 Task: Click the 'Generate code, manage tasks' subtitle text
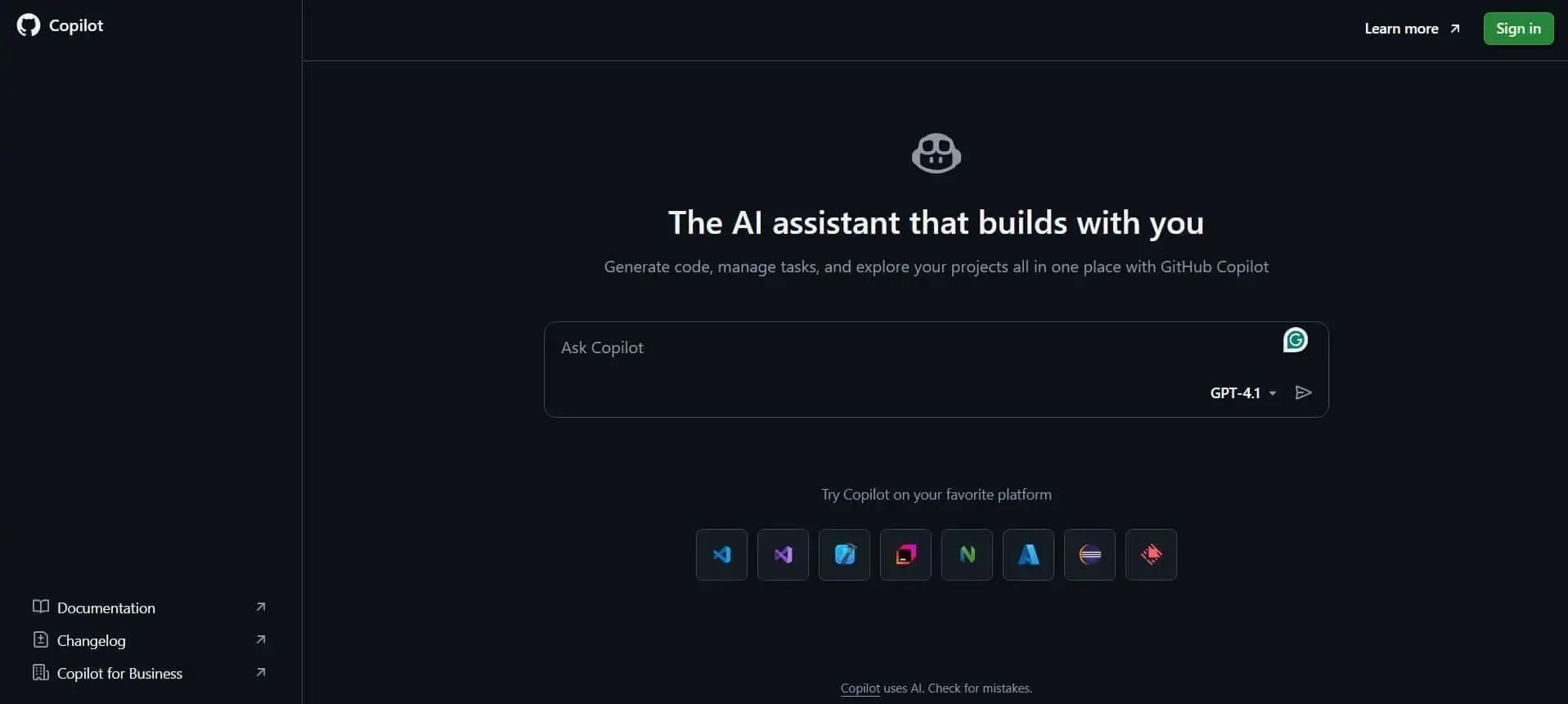click(x=936, y=267)
